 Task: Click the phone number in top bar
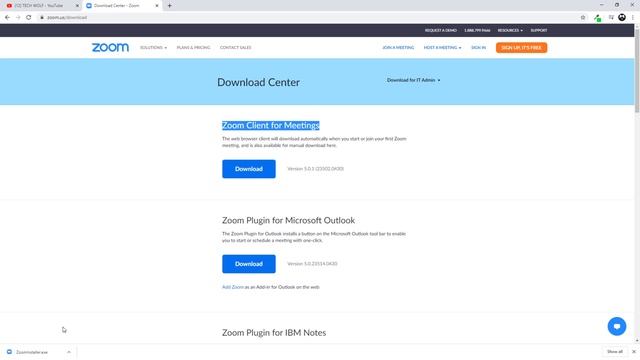coord(477,31)
